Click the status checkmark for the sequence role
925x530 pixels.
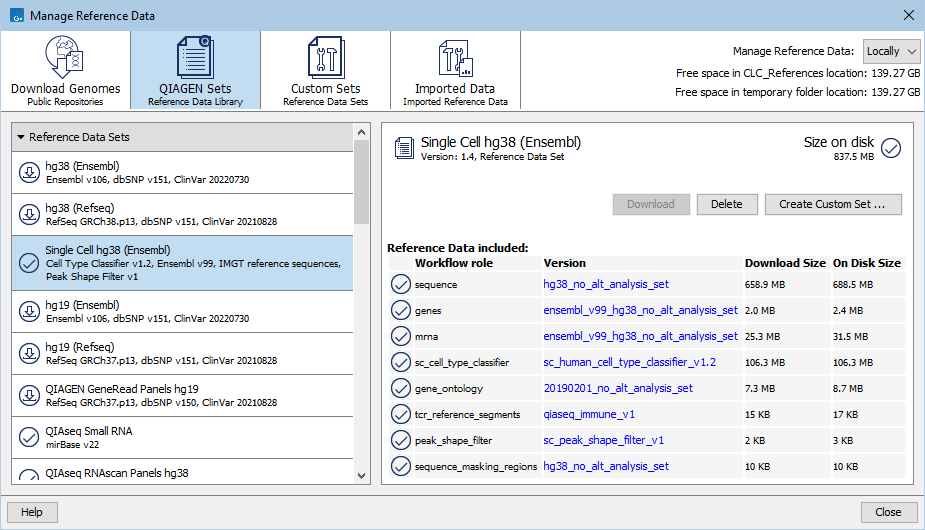pos(401,285)
